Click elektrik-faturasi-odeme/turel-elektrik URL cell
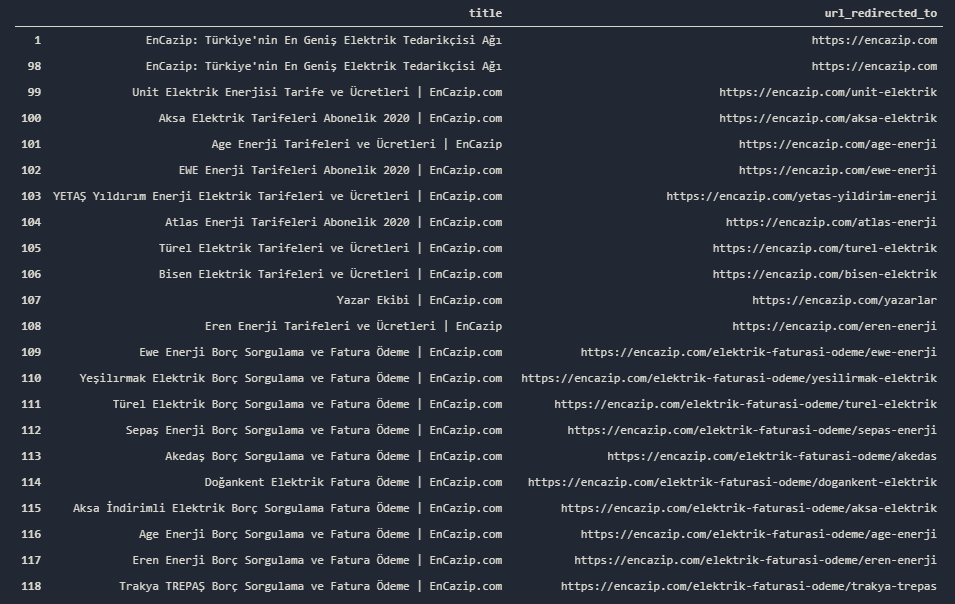The height and width of the screenshot is (604, 955). (x=745, y=404)
